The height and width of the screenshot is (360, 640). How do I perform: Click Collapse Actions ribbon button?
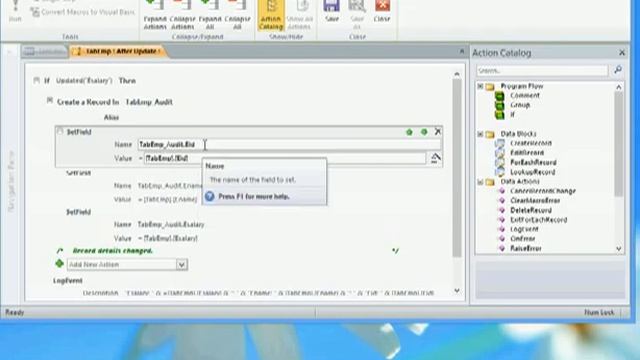click(182, 15)
